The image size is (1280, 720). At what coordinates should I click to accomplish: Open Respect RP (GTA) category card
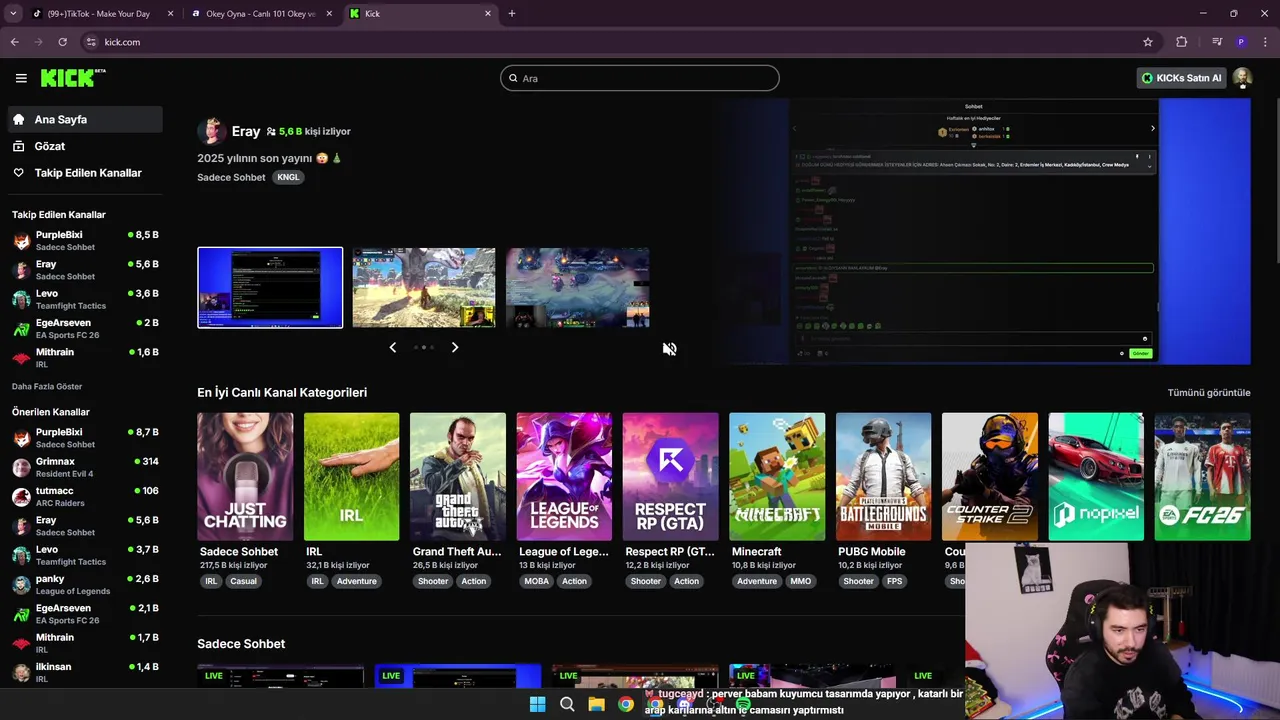click(x=670, y=477)
